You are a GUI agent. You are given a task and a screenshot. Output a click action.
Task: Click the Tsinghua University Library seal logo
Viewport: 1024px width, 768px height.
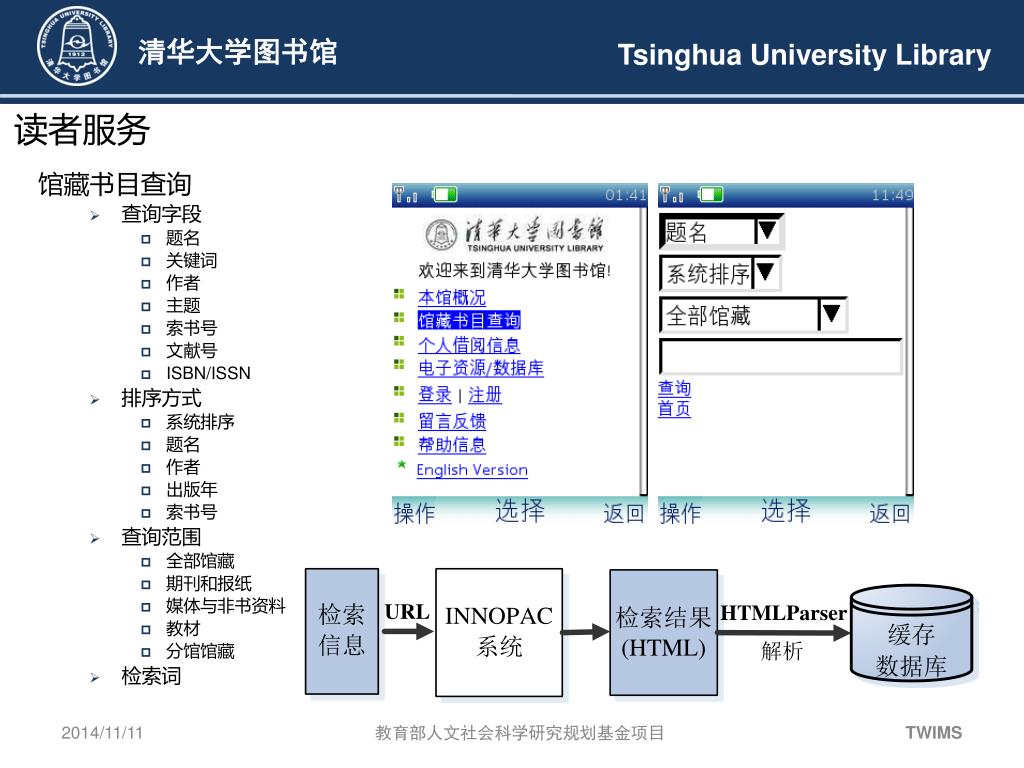77,46
